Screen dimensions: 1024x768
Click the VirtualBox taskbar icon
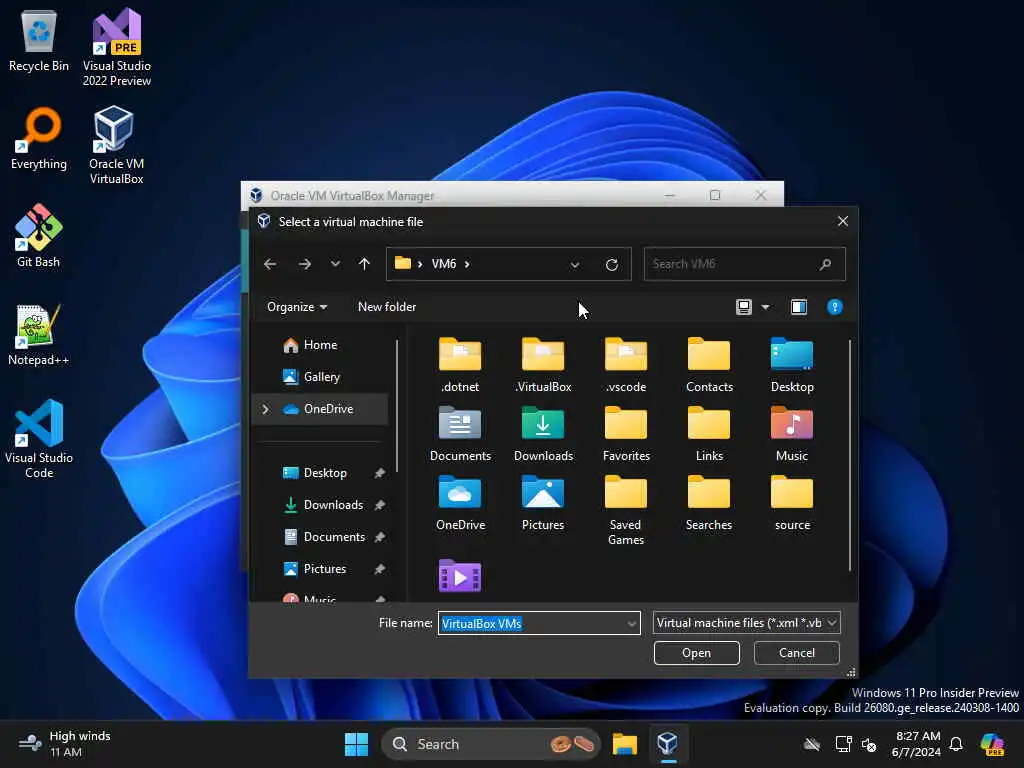tap(667, 744)
